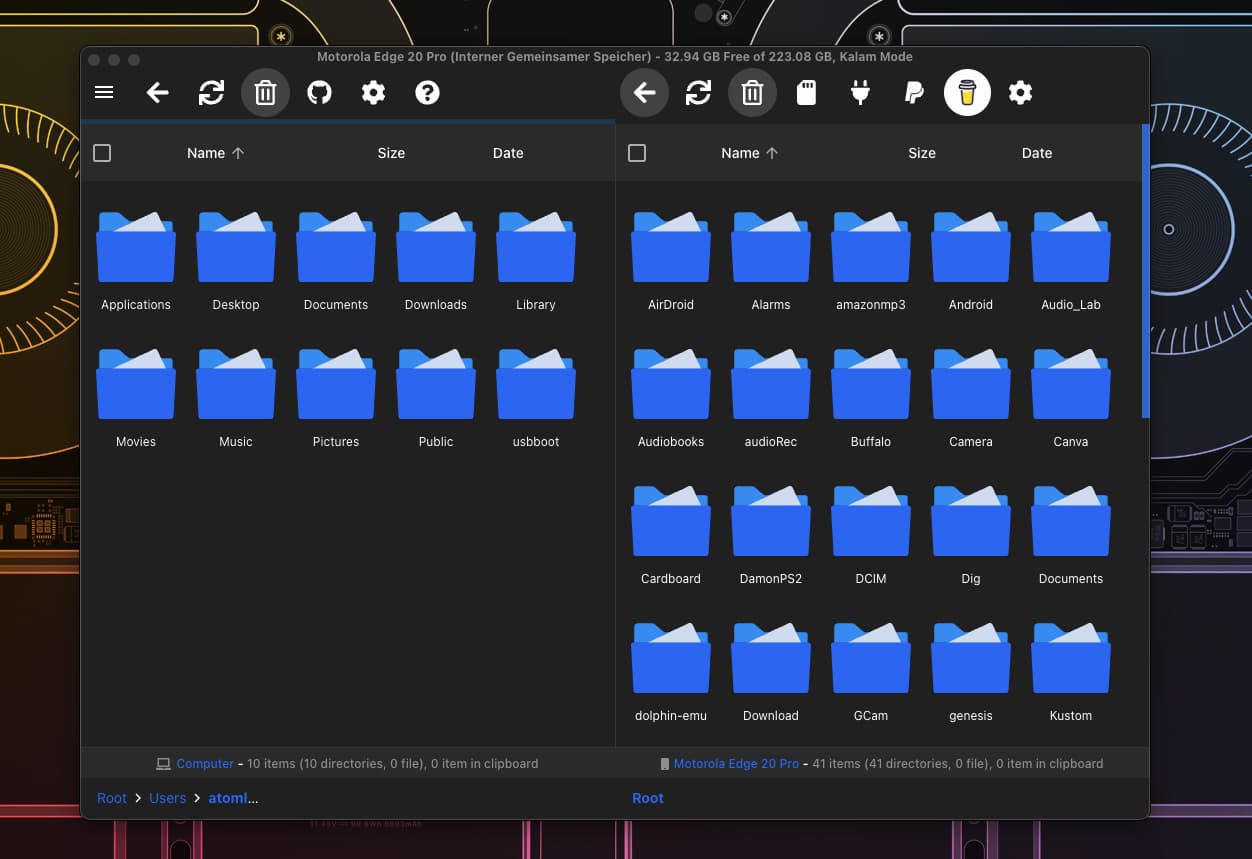Click the PayPal donate icon
The height and width of the screenshot is (859, 1252).
(913, 93)
